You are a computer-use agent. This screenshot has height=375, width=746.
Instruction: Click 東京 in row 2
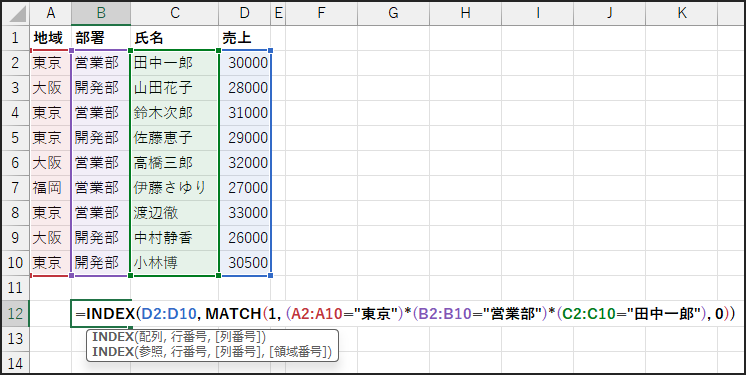(50, 63)
